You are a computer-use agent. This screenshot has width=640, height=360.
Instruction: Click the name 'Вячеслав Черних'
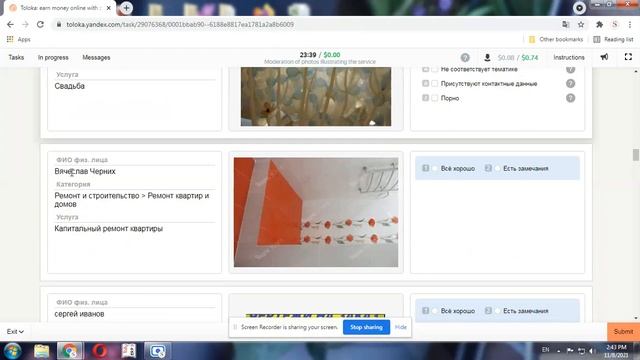point(85,171)
